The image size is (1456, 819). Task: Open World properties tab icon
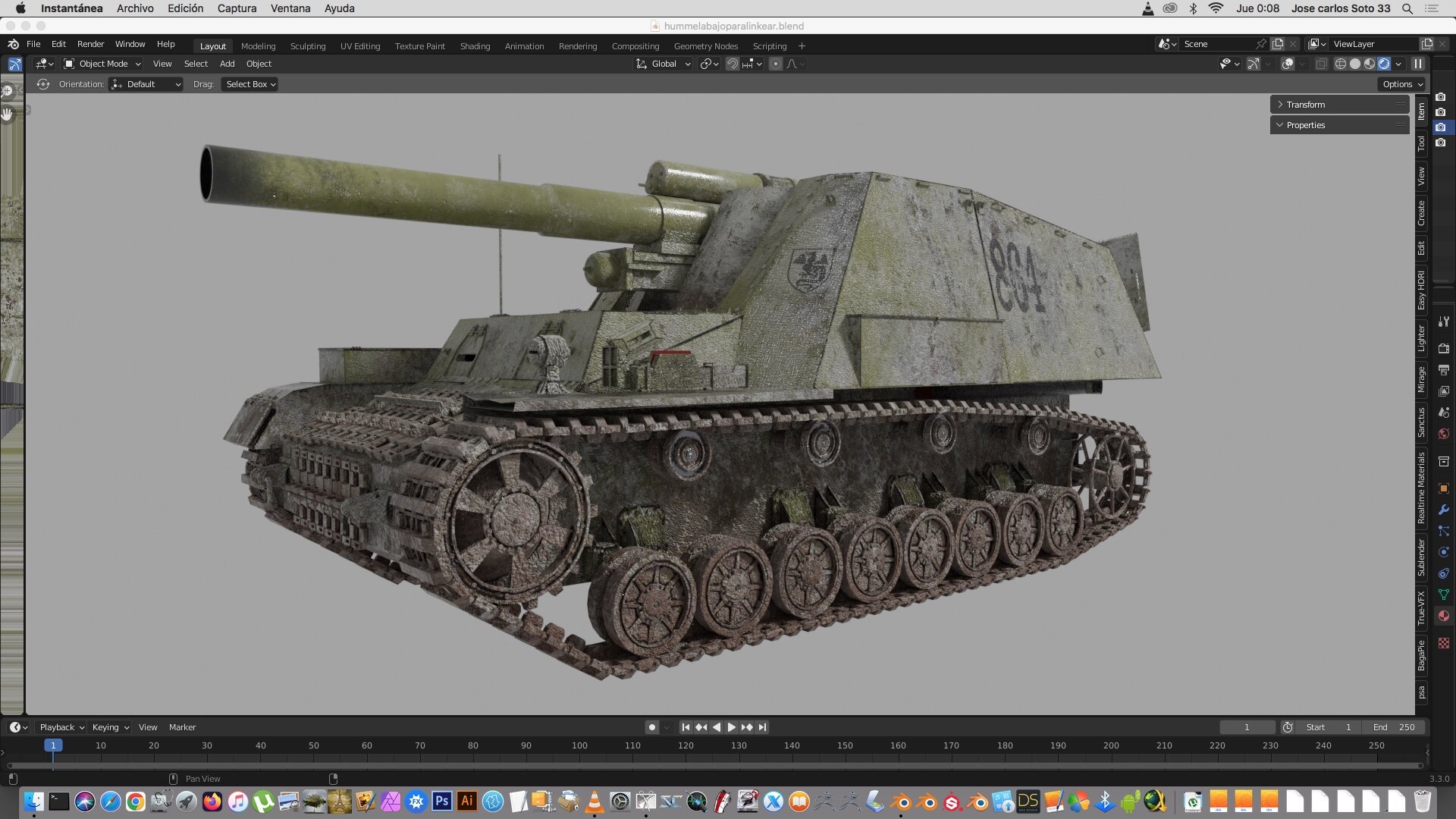tap(1444, 434)
